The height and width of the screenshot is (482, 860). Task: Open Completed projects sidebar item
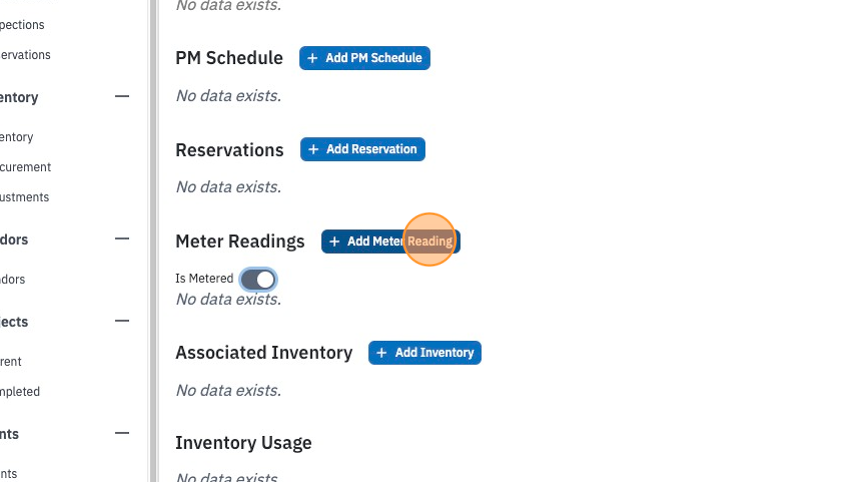20,392
